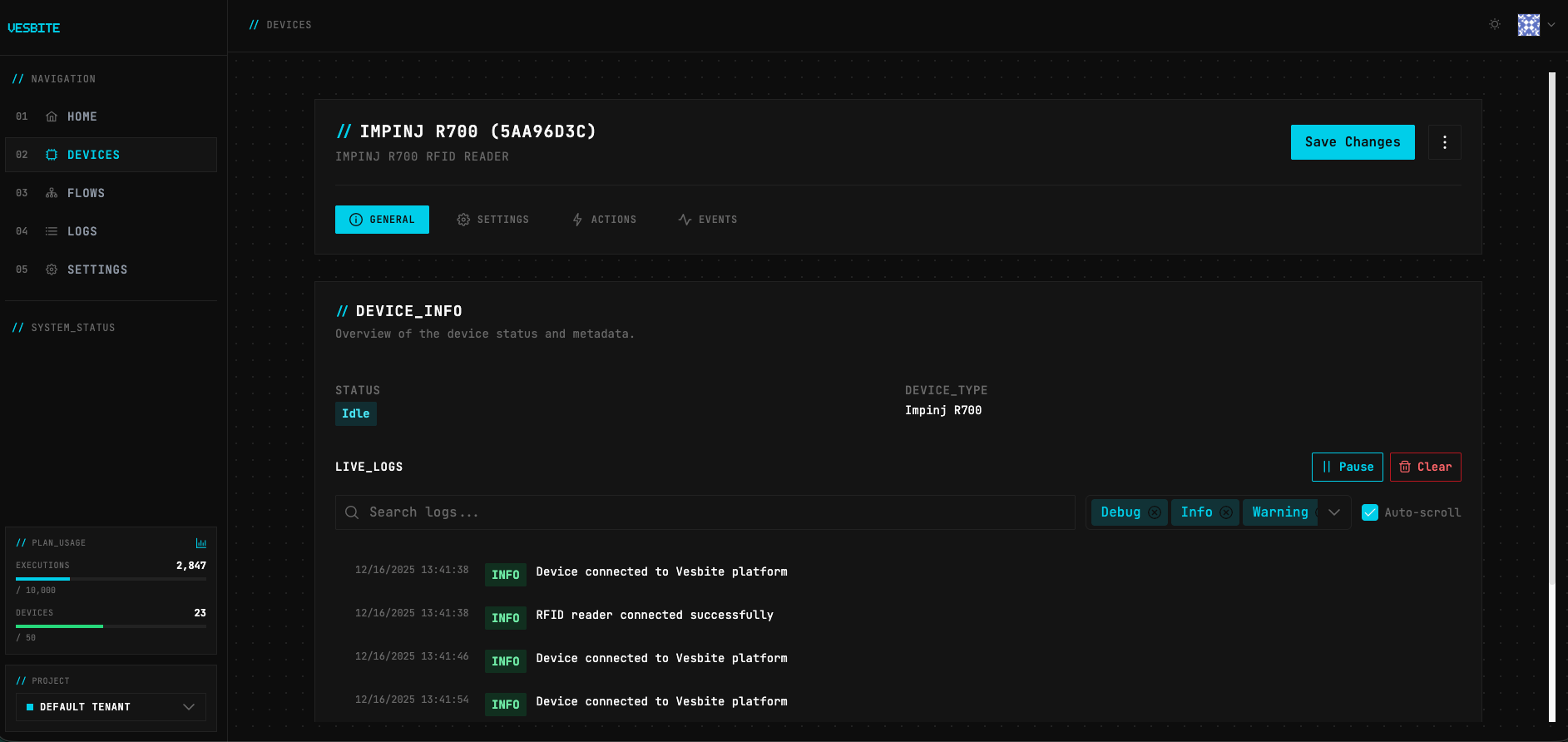
Task: Expand the account chevron beside avatar
Action: (x=1551, y=25)
